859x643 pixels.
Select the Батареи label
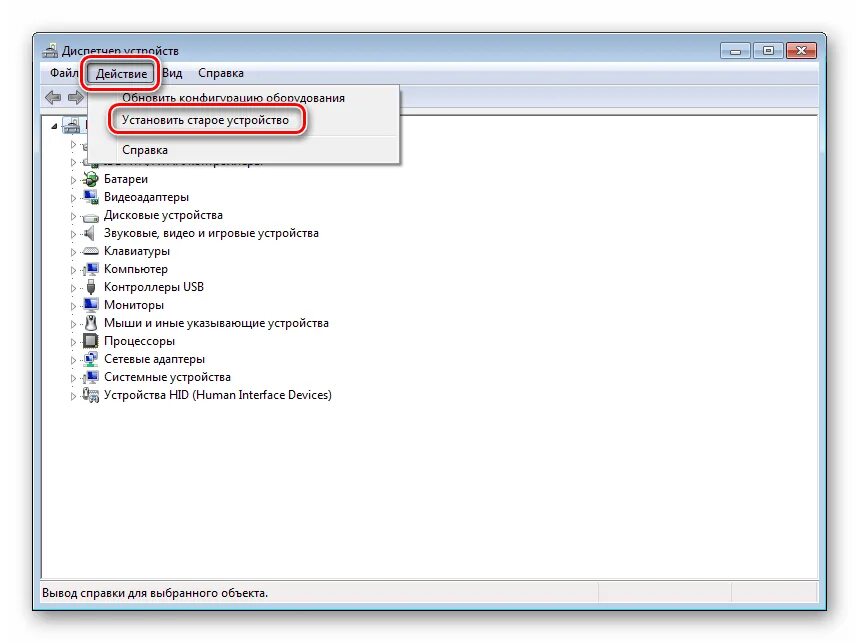(125, 179)
